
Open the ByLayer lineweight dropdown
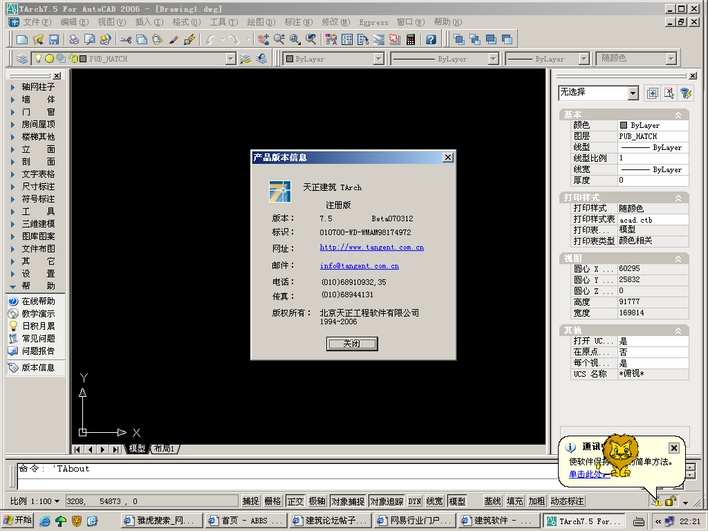point(584,59)
